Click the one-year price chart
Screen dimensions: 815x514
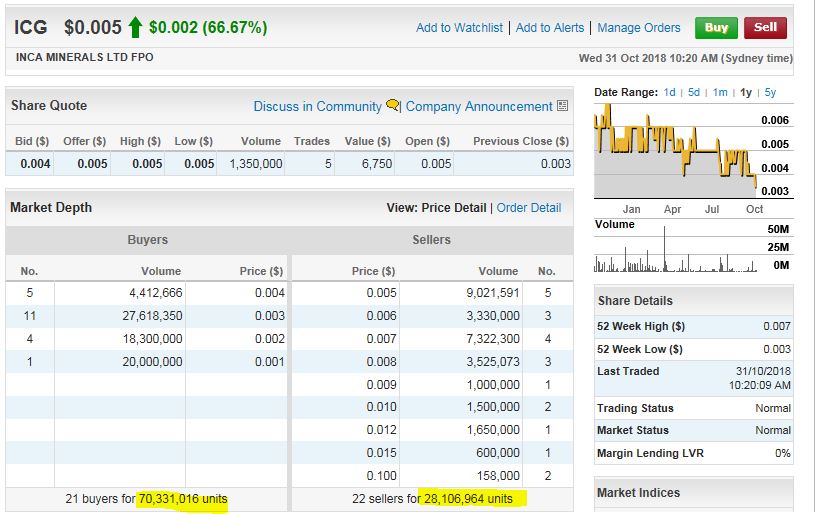click(x=675, y=151)
